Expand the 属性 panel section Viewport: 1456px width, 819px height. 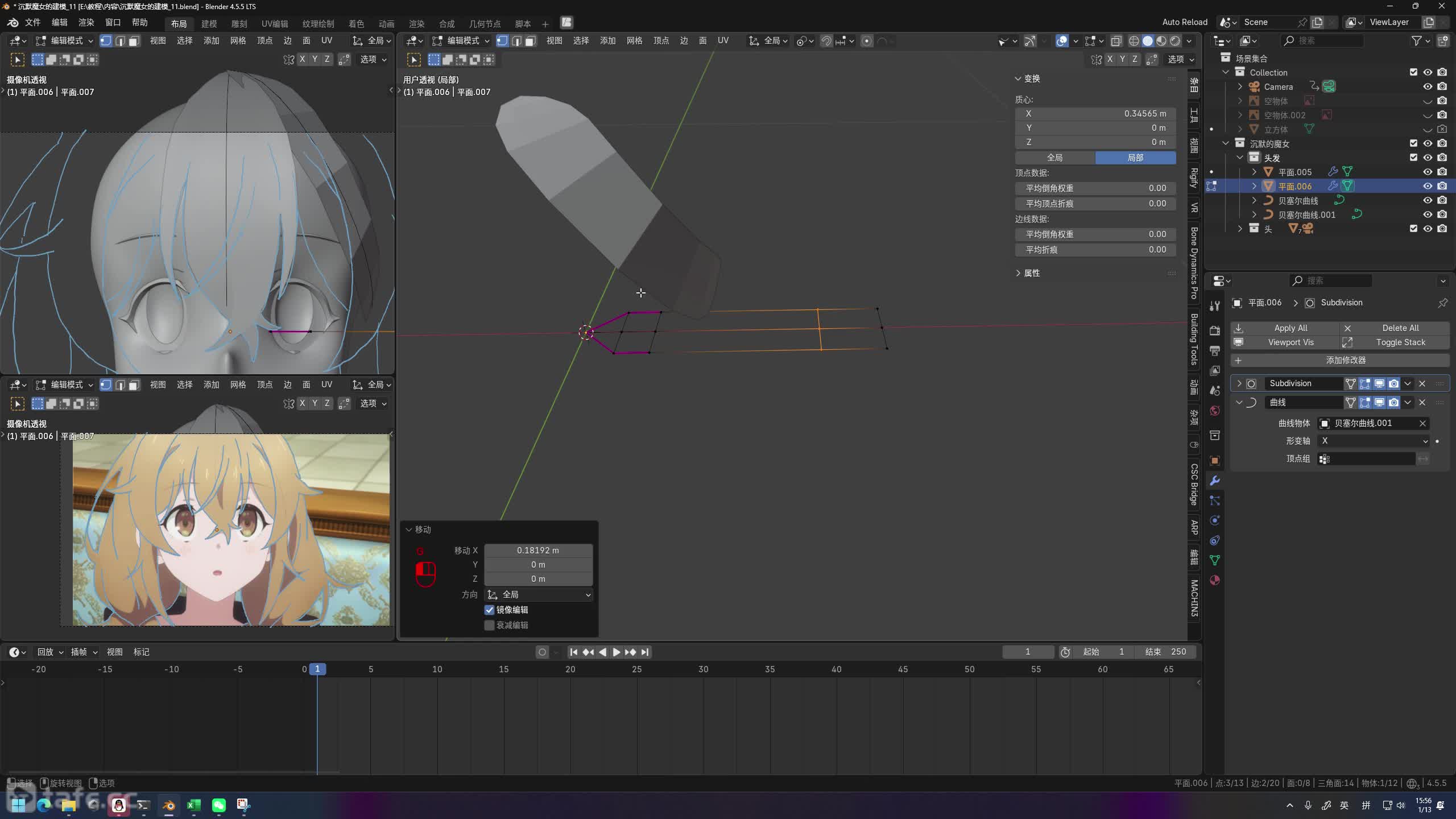(x=1031, y=273)
